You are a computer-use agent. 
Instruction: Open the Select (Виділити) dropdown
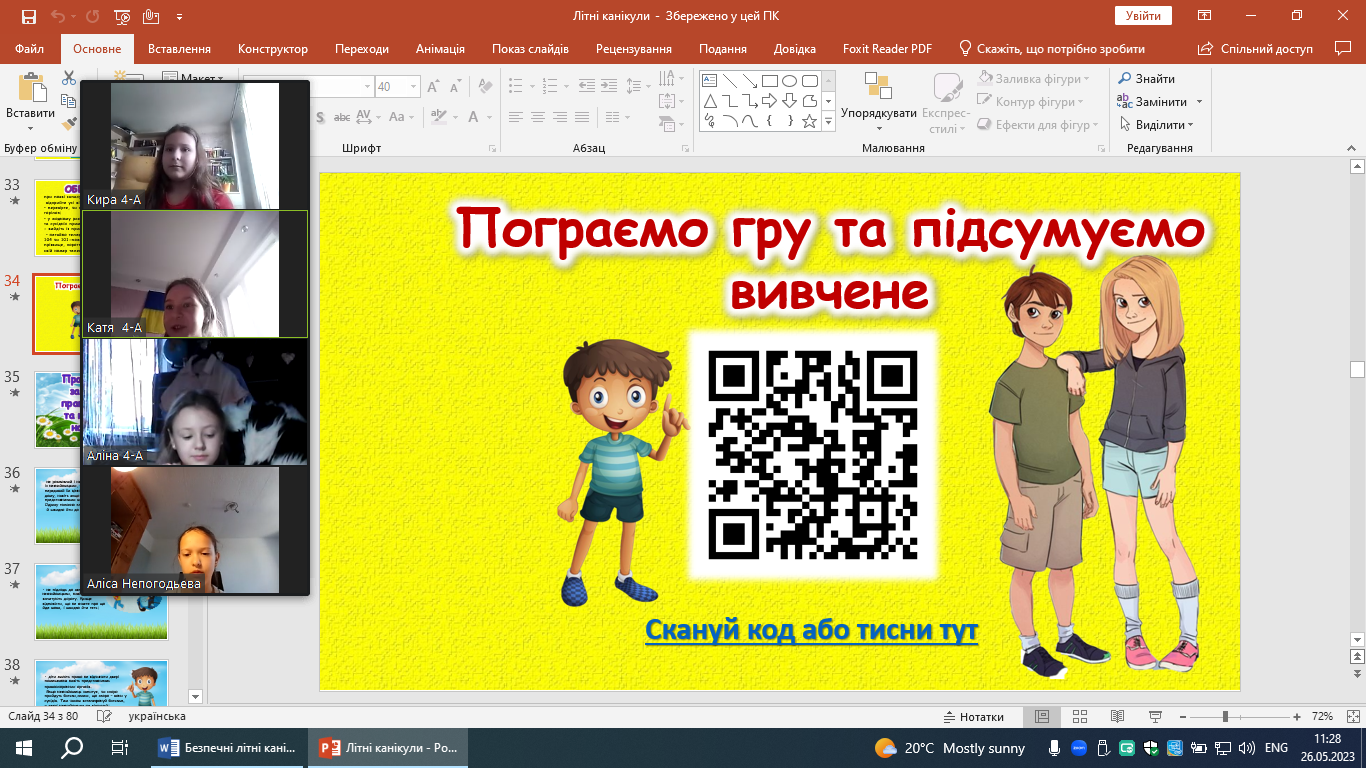(x=1156, y=125)
